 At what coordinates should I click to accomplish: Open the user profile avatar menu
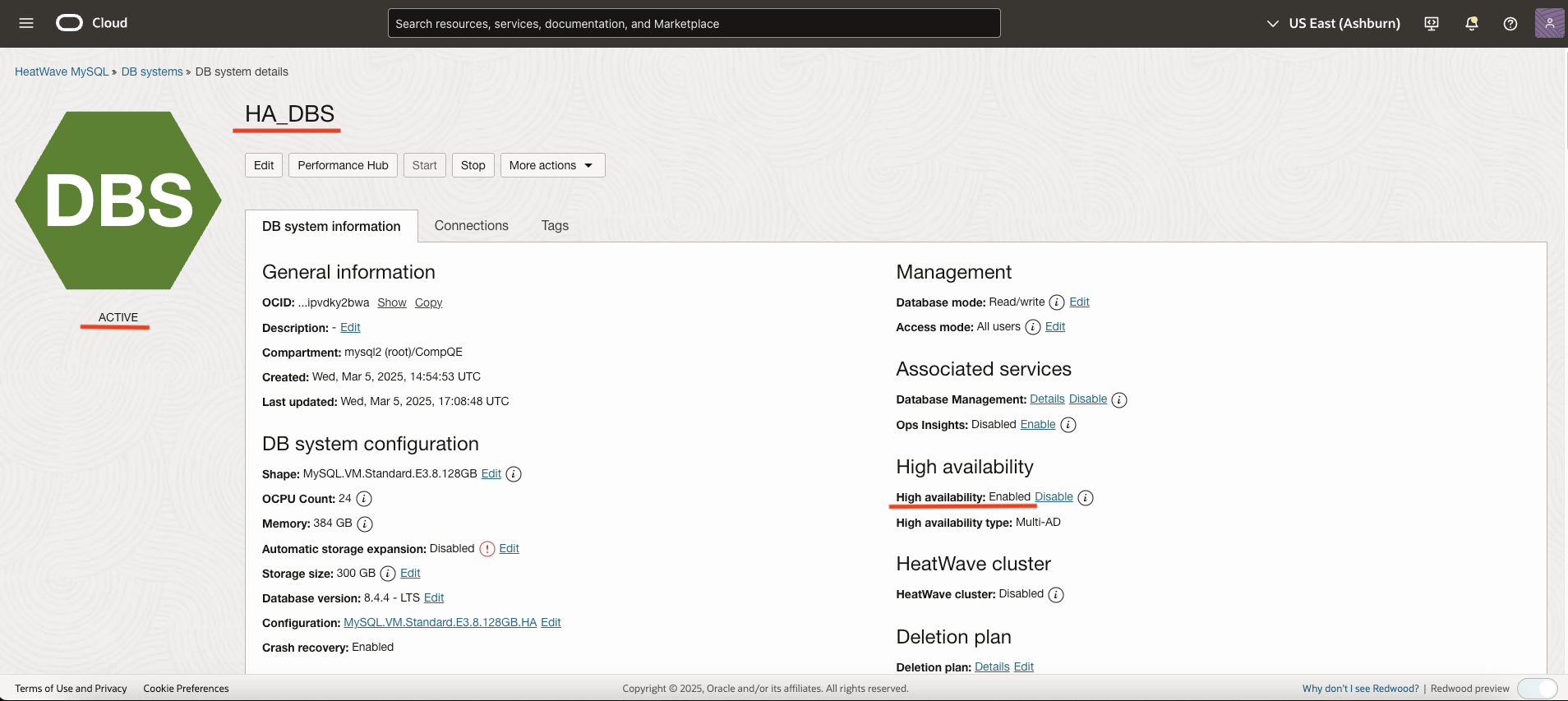1549,23
